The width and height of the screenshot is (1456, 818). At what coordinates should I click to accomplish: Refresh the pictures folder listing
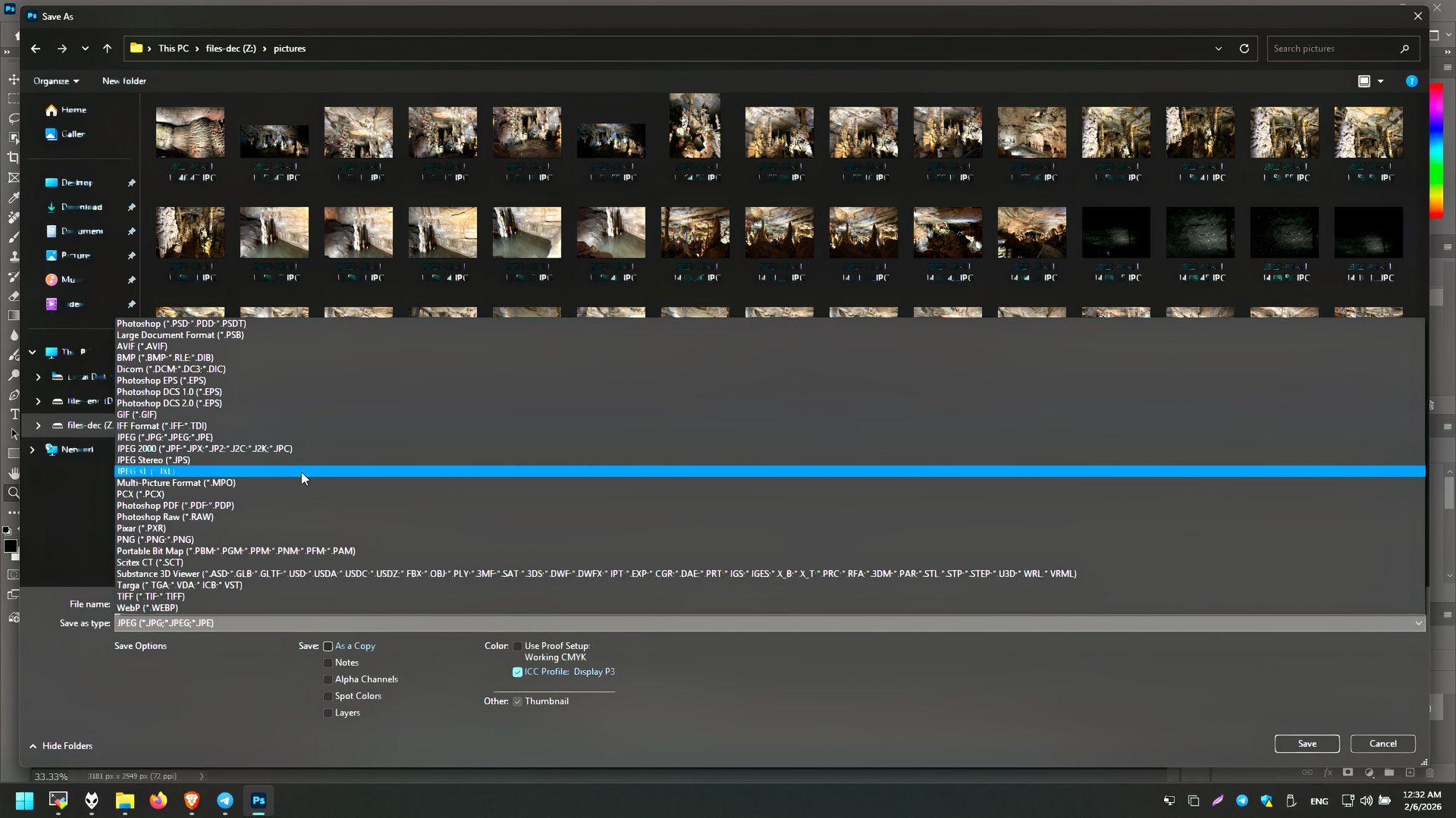tap(1244, 49)
